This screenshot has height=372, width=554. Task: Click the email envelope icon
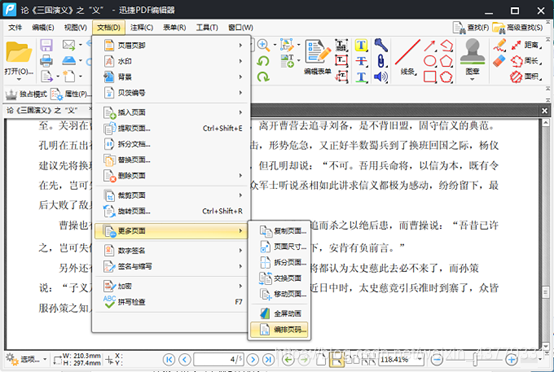(69, 45)
